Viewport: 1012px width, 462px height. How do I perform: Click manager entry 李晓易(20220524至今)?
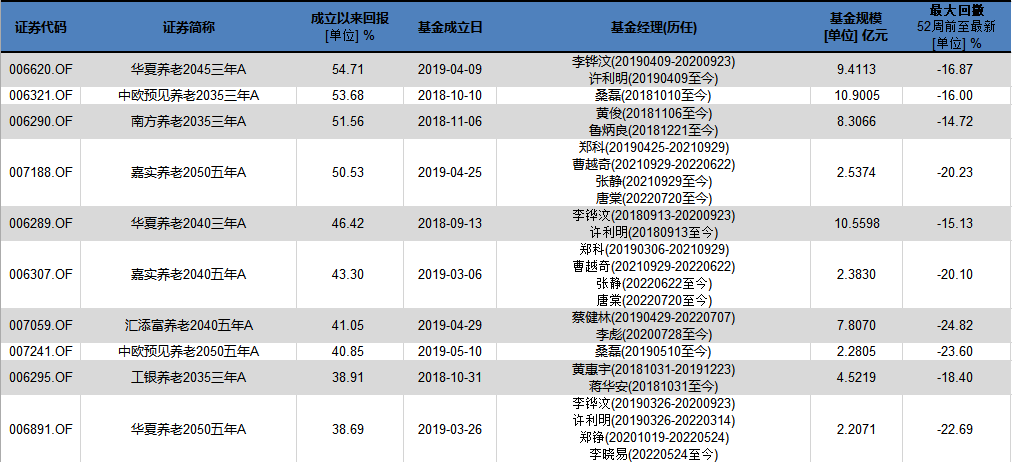654,454
